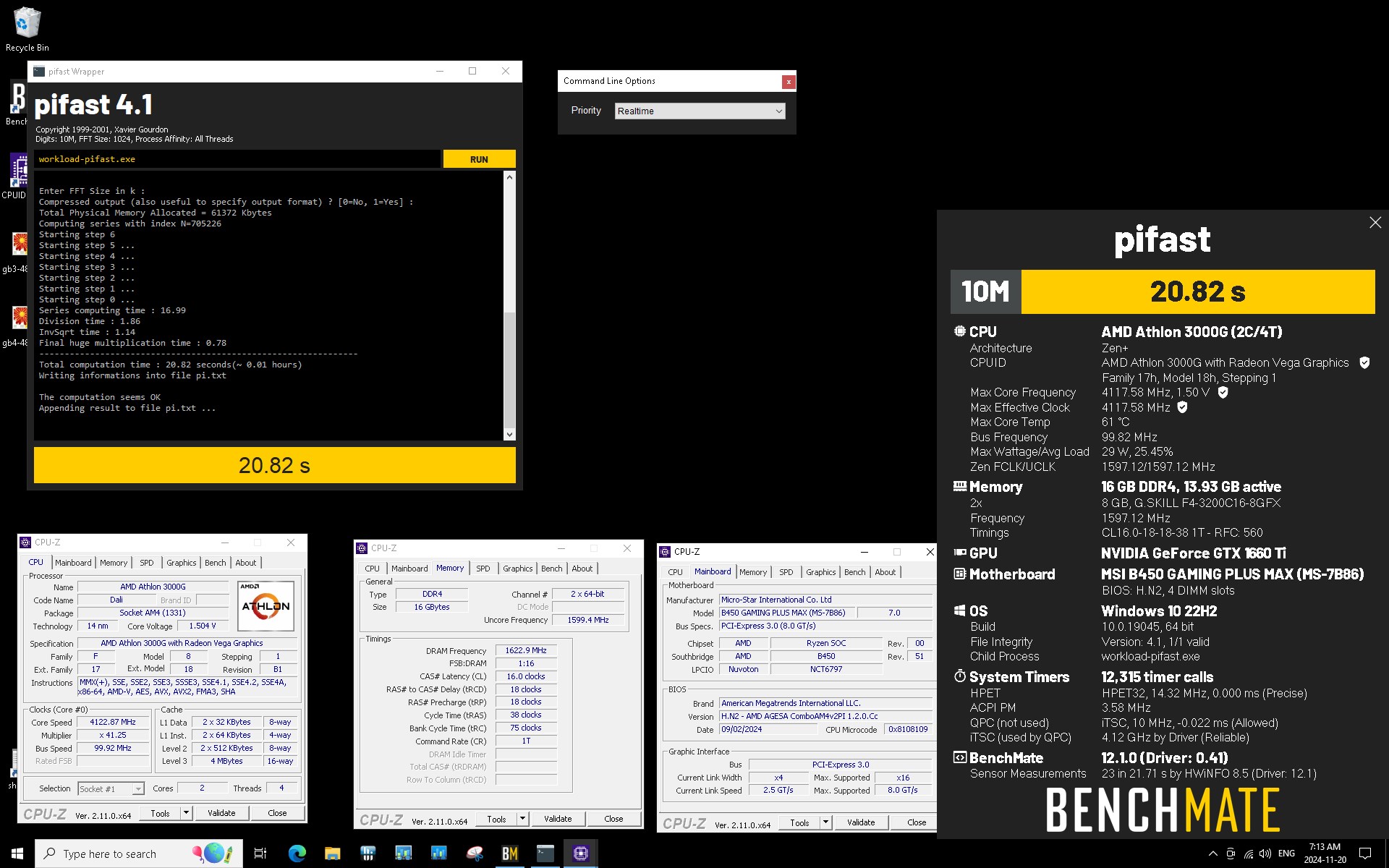Click pifast output scrollbar up arrow
Screen dimensions: 1389x868
[x=509, y=177]
